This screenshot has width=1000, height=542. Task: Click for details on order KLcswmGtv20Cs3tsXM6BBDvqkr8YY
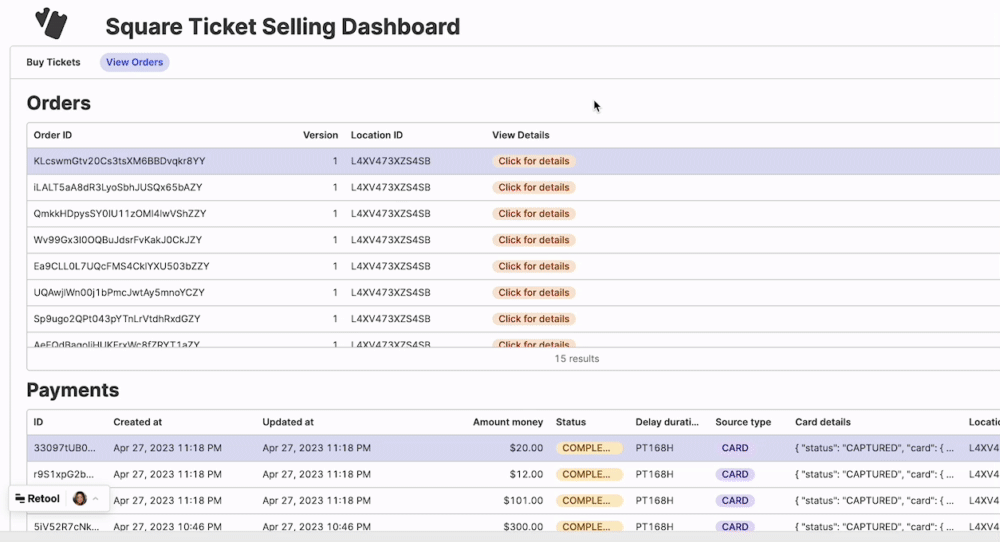pyautogui.click(x=533, y=161)
